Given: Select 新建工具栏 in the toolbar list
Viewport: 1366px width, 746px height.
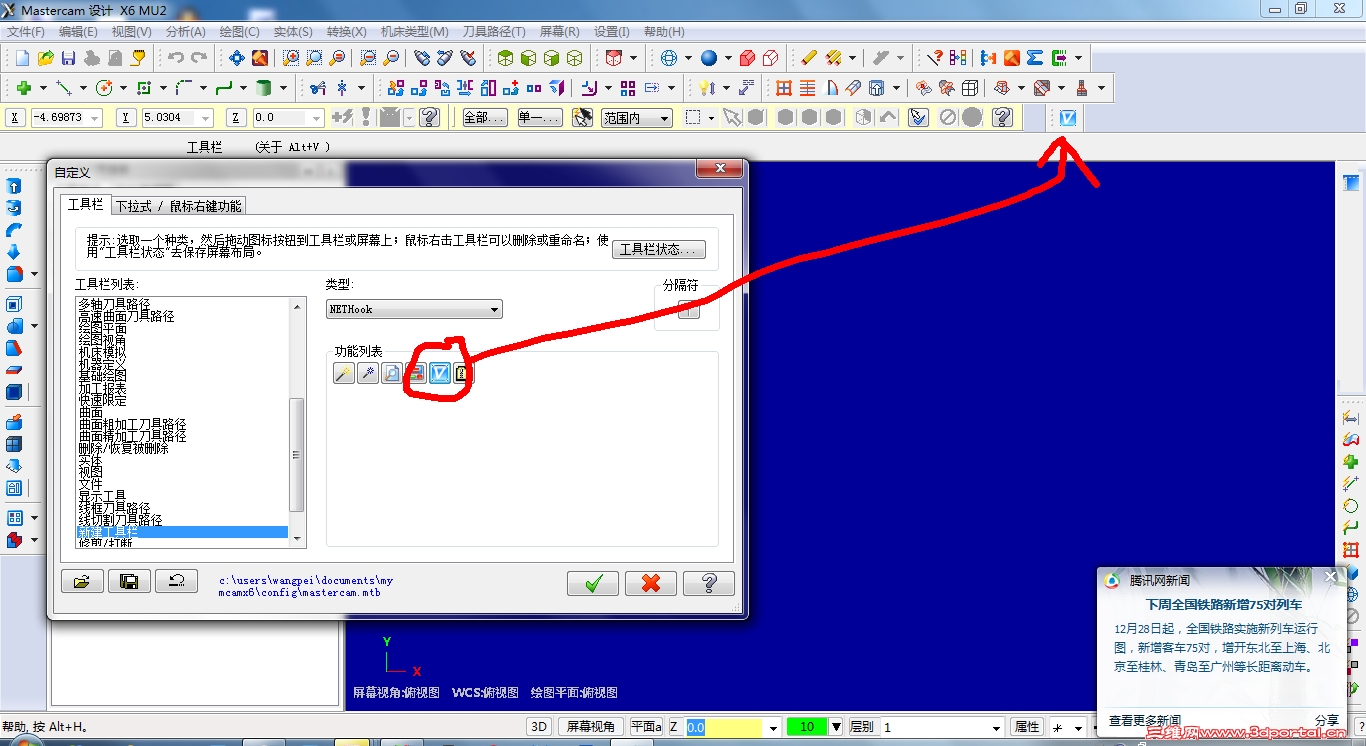Looking at the screenshot, I should click(182, 532).
